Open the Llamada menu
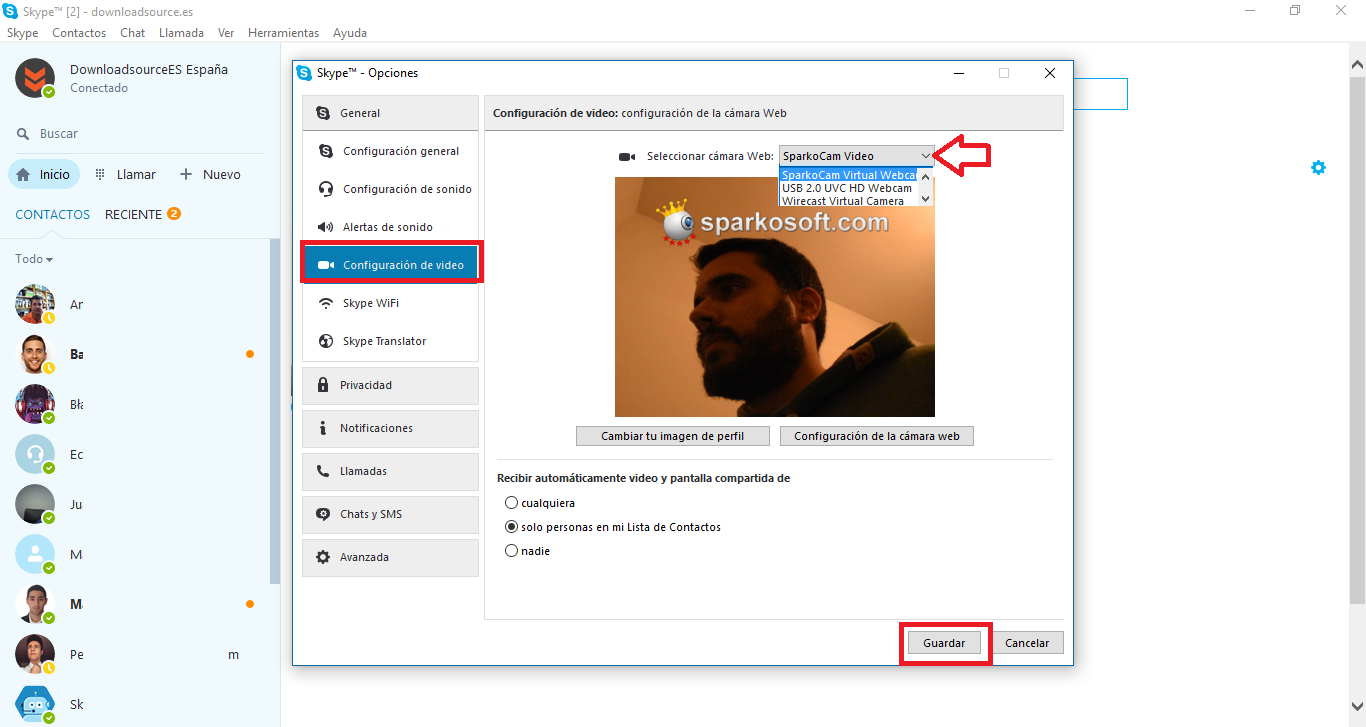Screen dimensions: 1366x727 click(x=181, y=33)
